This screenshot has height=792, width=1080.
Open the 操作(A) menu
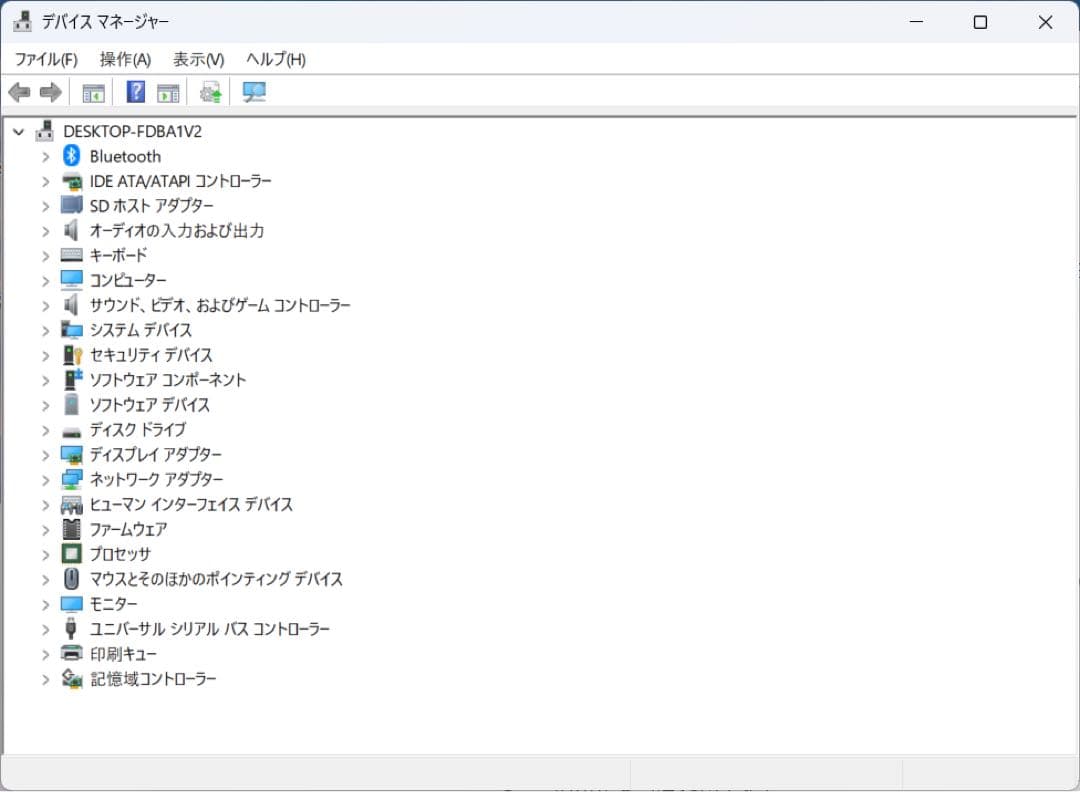(125, 60)
